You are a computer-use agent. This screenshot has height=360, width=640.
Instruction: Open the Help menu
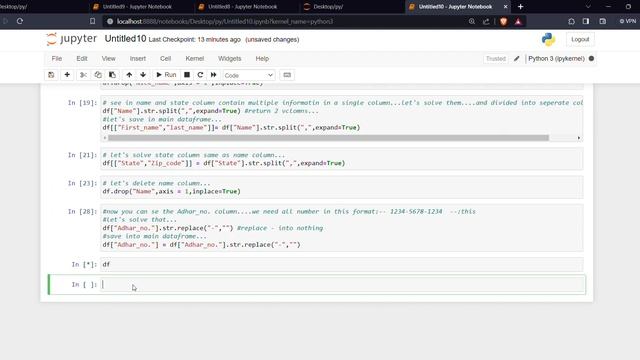262,59
